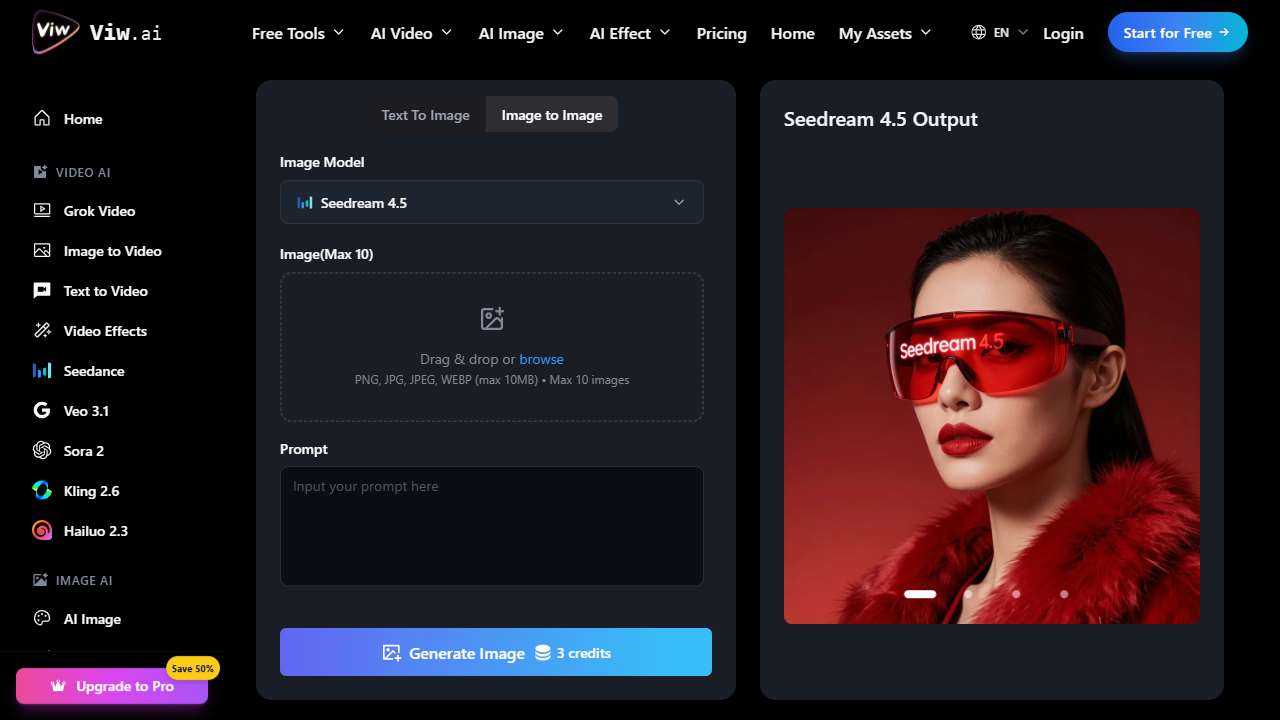Expand the Free Tools menu
This screenshot has width=1280, height=720.
297,33
